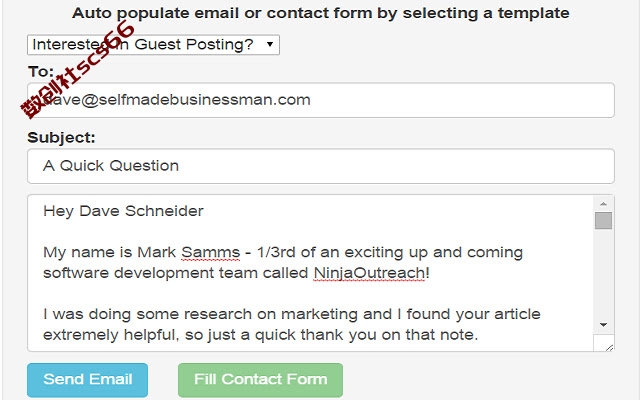Image resolution: width=640 pixels, height=400 pixels.
Task: Focus the Subject field 'A Quick Question'
Action: 321,166
